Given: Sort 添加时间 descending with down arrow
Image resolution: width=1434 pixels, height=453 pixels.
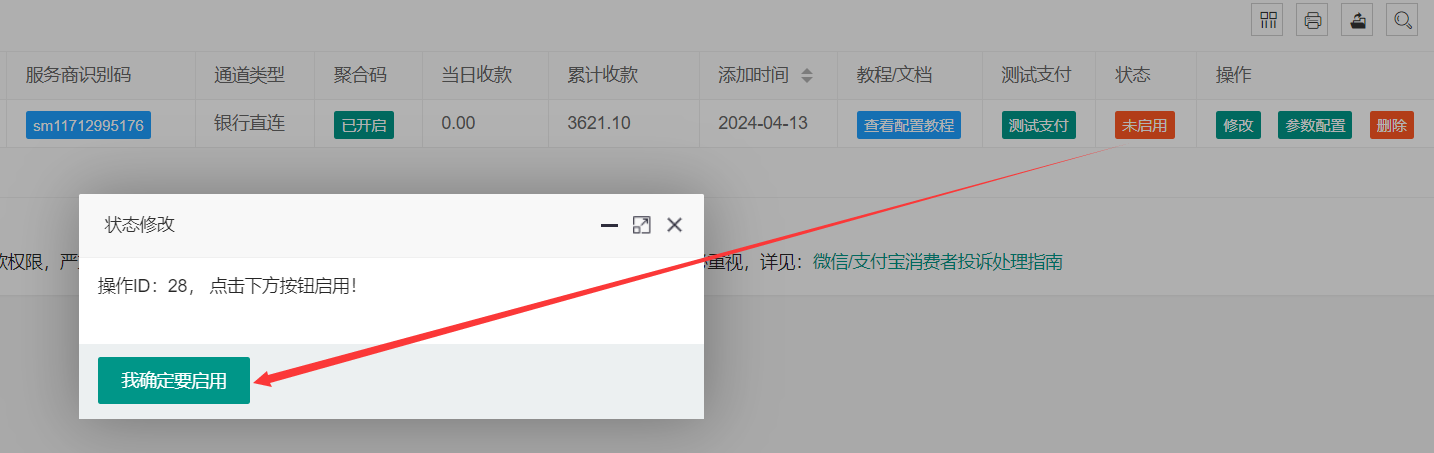Looking at the screenshot, I should coord(807,80).
